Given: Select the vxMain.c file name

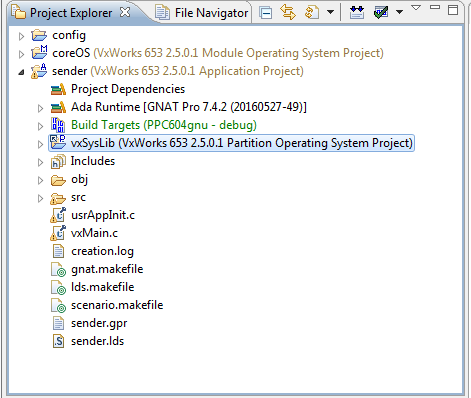Looking at the screenshot, I should pos(95,233).
